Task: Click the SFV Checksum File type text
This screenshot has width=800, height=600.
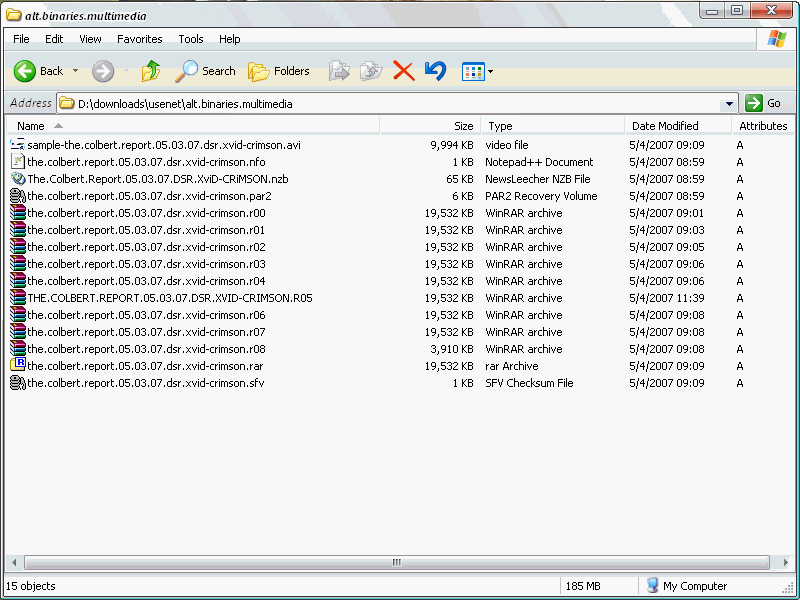Action: click(529, 383)
